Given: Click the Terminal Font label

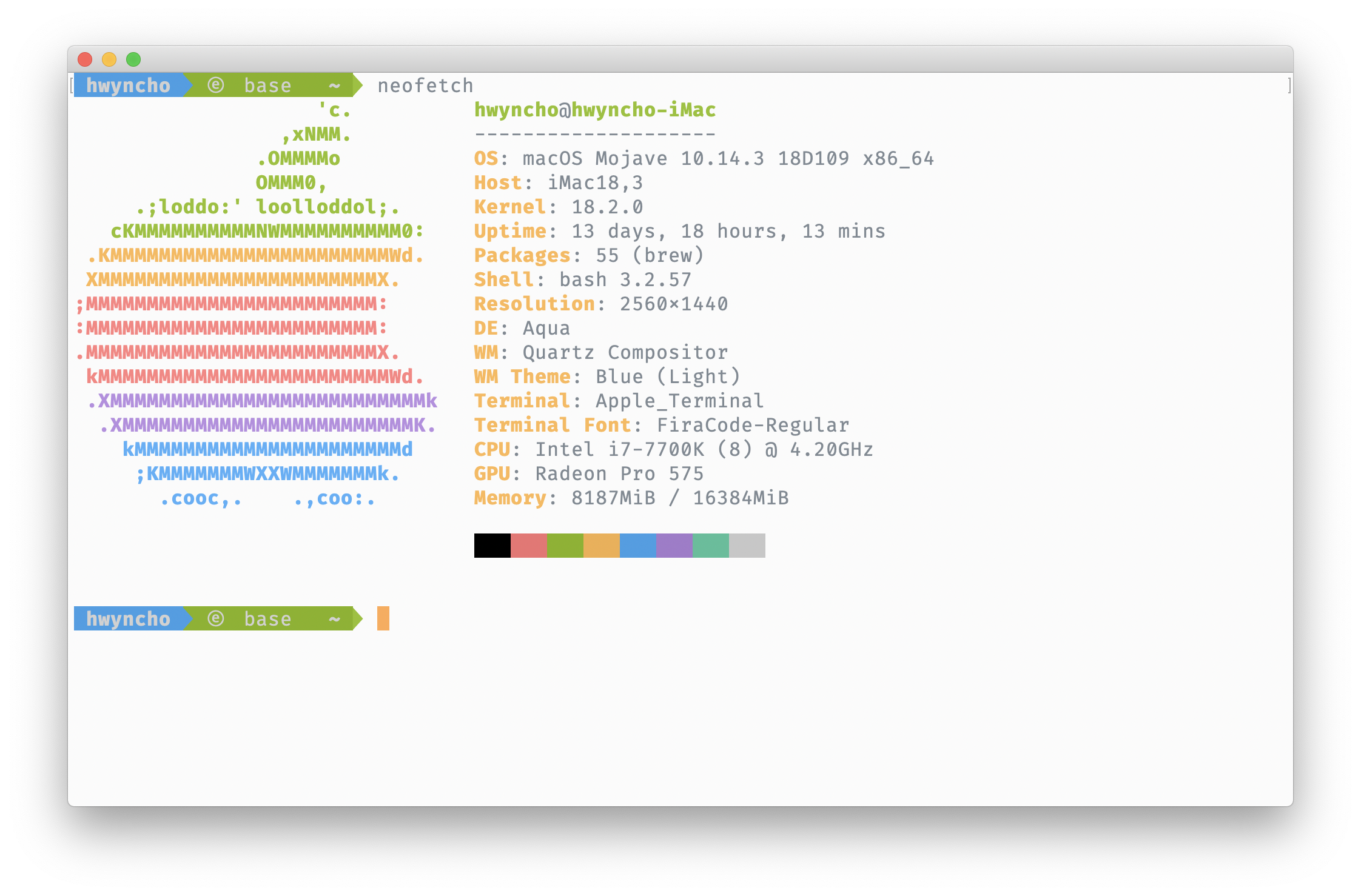Looking at the screenshot, I should [552, 425].
